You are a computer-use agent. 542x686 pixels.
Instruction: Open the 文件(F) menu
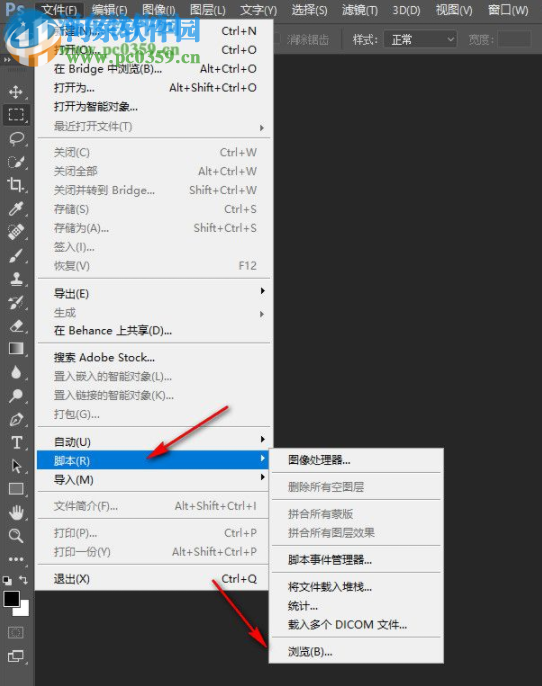[59, 10]
